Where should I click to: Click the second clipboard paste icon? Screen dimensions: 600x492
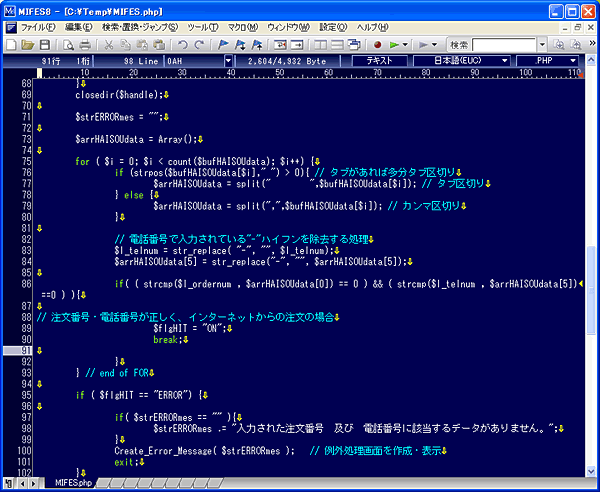click(x=159, y=45)
